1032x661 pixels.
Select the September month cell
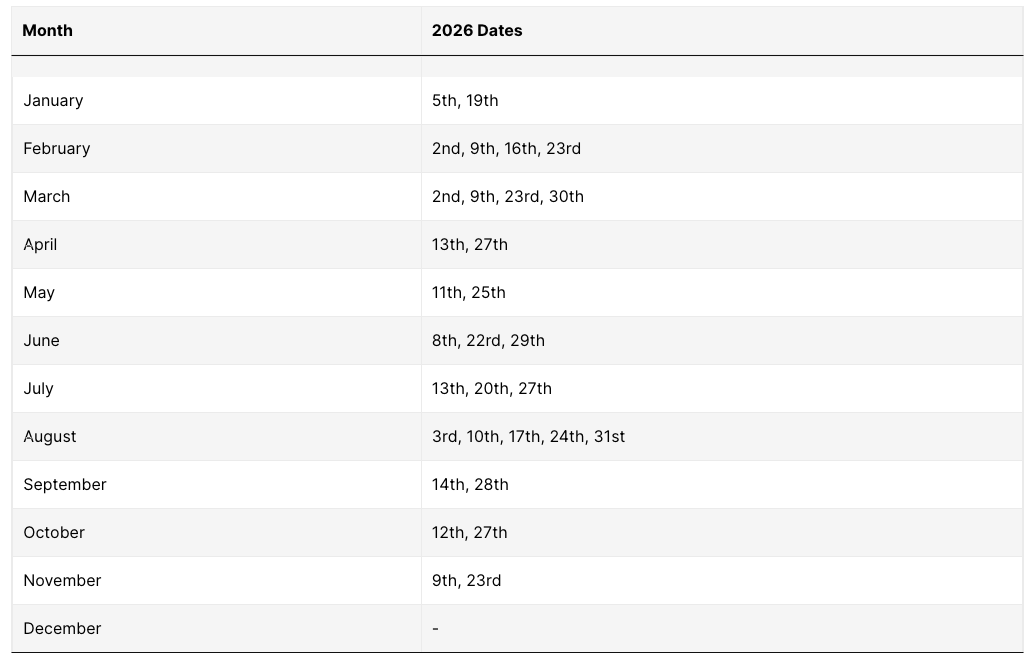pyautogui.click(x=65, y=484)
